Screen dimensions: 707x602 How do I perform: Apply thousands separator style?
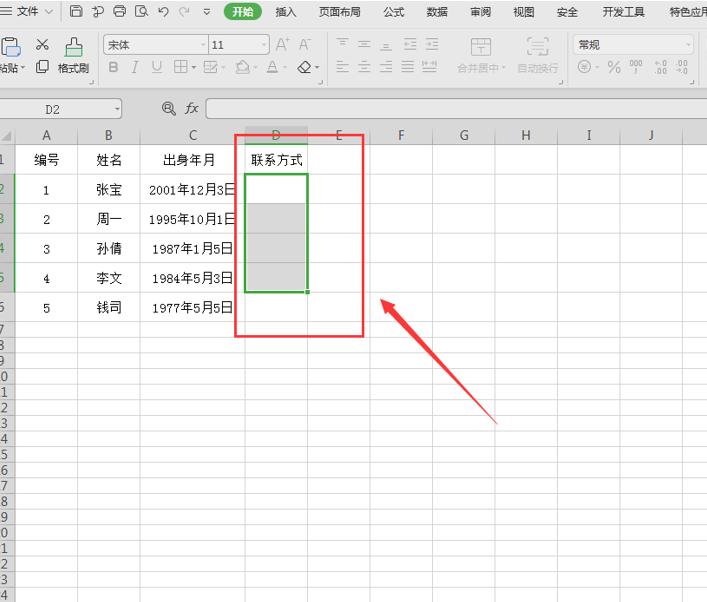636,67
